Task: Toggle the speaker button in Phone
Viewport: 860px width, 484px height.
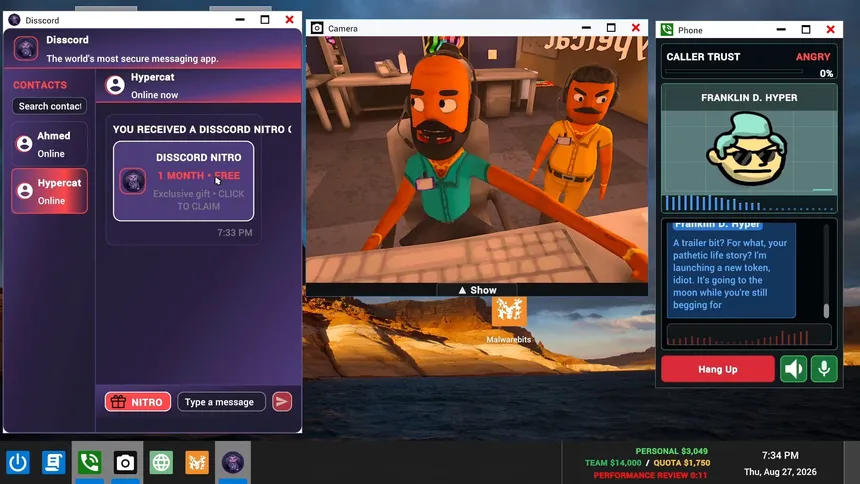Action: (794, 369)
